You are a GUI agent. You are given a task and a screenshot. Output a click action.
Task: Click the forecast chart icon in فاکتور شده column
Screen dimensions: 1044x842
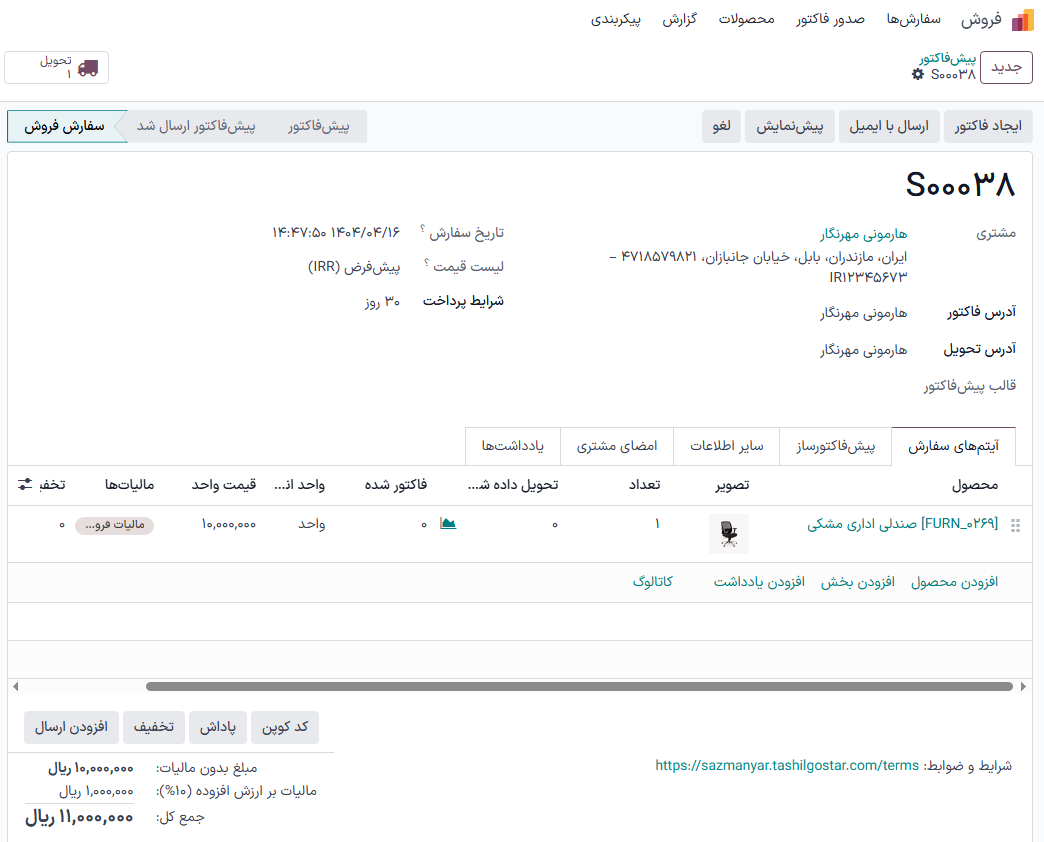pos(447,521)
